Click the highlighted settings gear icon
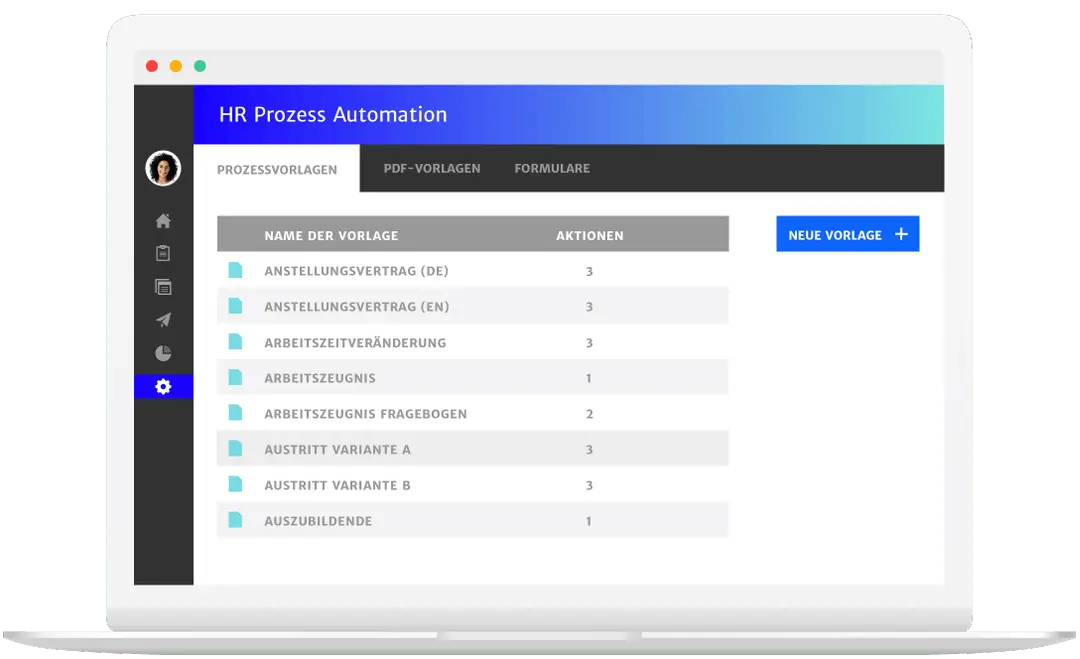The height and width of the screenshot is (659, 1080). tap(163, 386)
